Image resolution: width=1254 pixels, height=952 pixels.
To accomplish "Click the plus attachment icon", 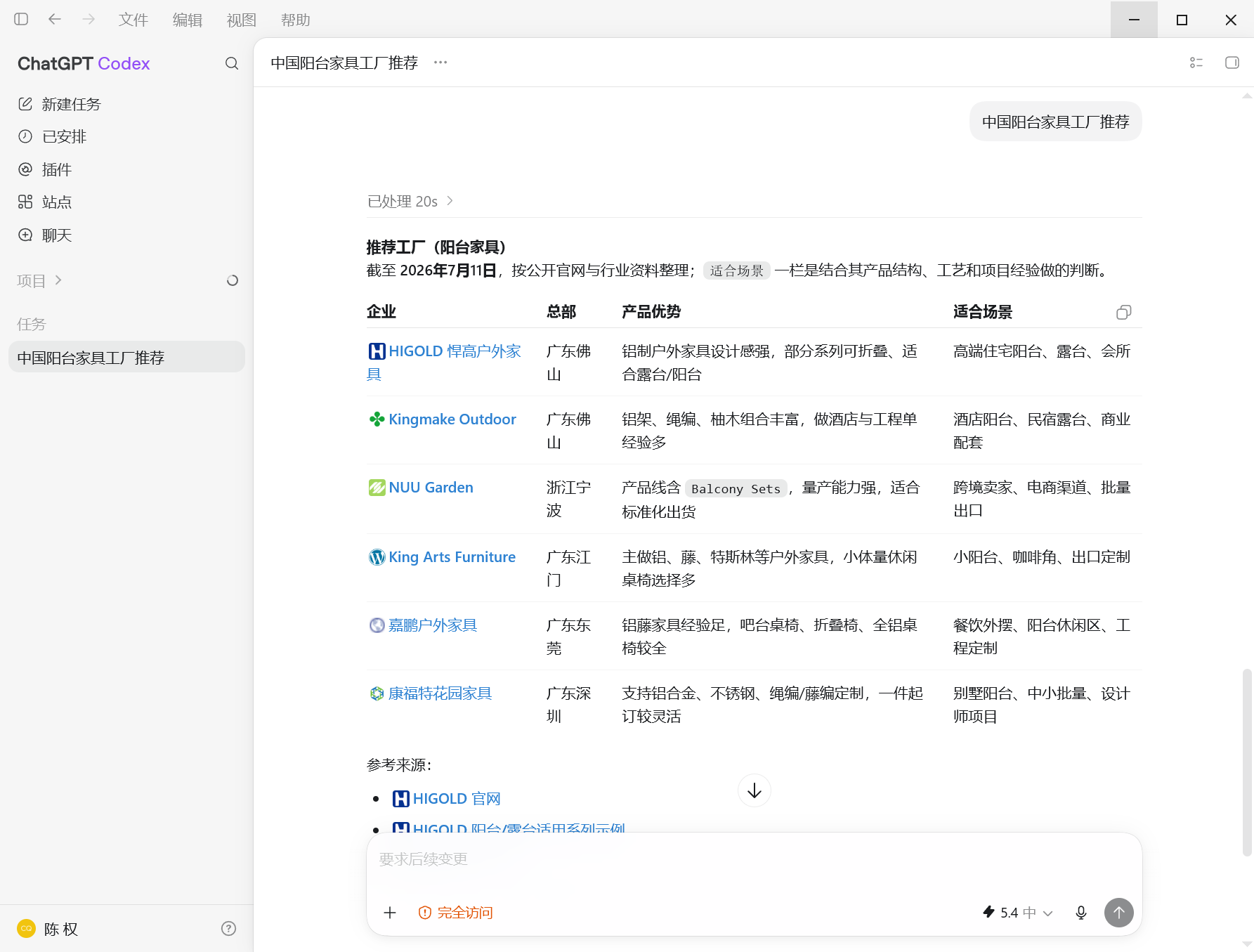I will (390, 913).
